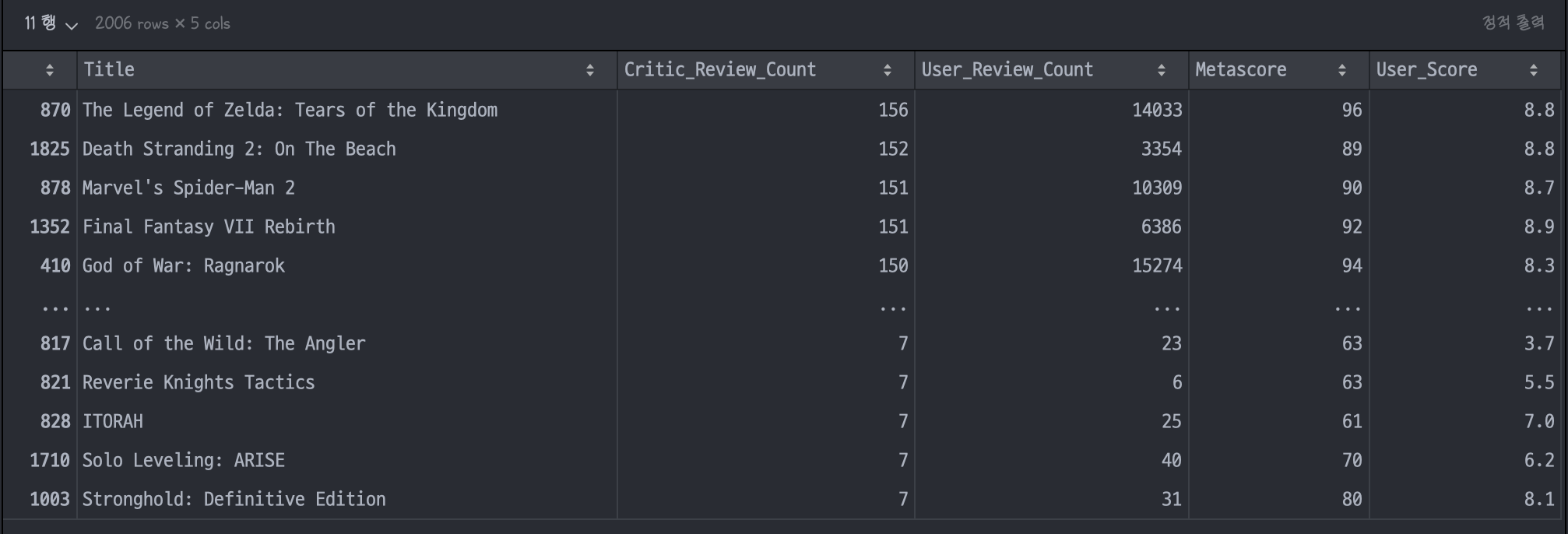
Task: Click row index 878
Action: click(x=55, y=188)
